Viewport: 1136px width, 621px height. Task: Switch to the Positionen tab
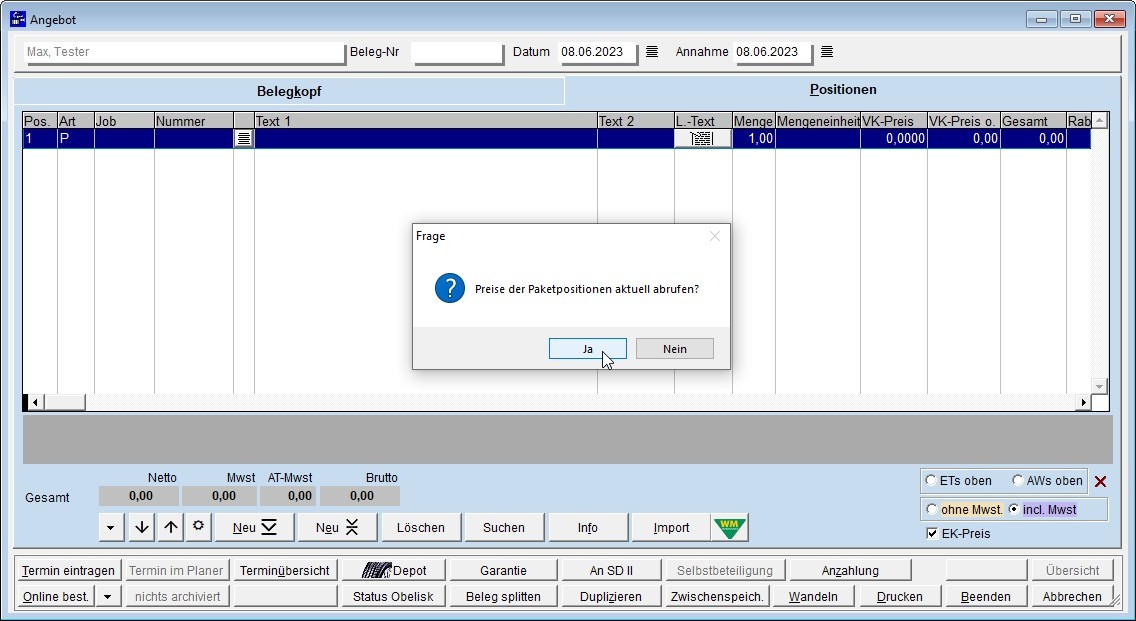(843, 90)
